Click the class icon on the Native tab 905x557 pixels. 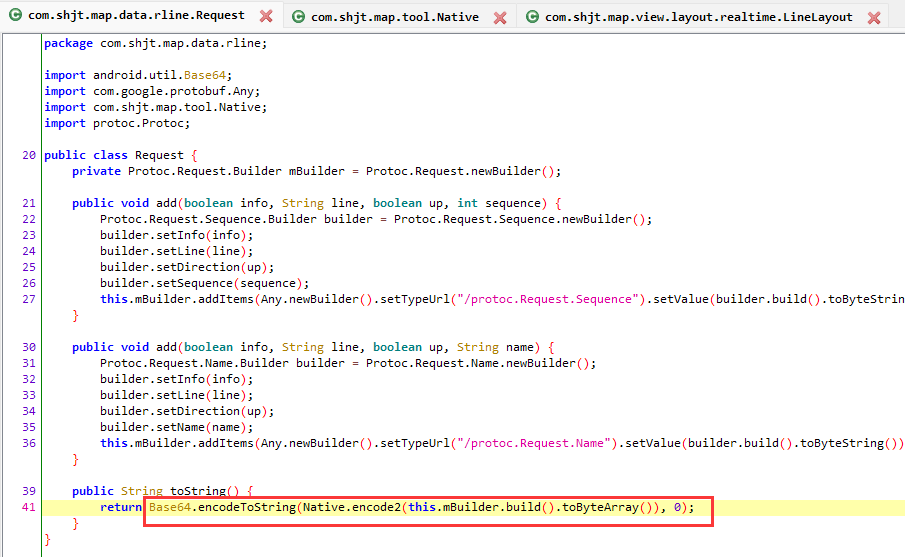[298, 17]
